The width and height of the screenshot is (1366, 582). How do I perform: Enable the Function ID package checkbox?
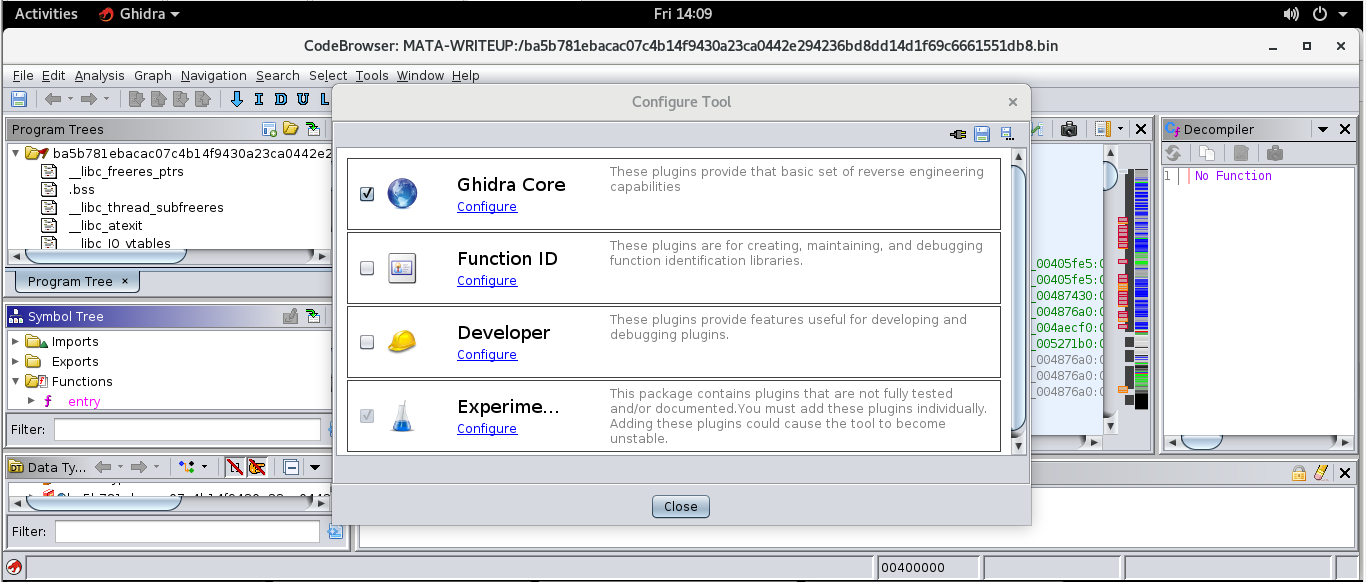[367, 268]
